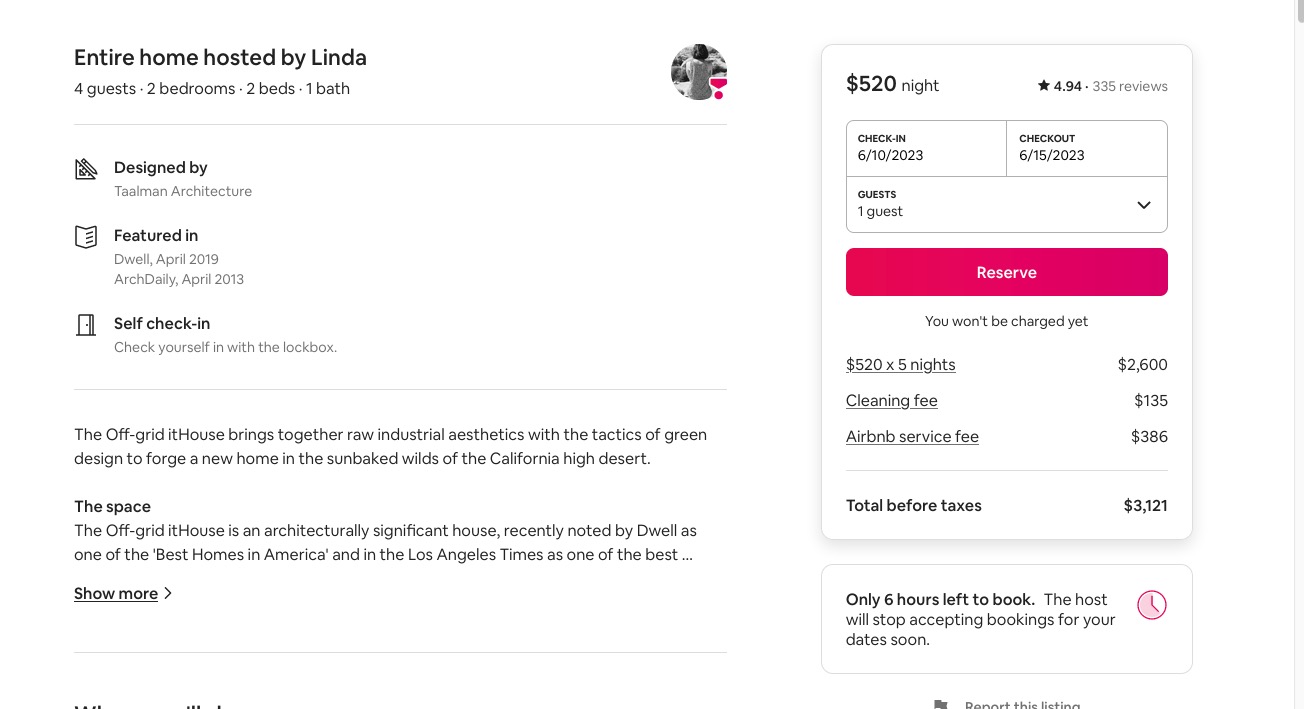Click the Designed by ruler icon

click(86, 169)
